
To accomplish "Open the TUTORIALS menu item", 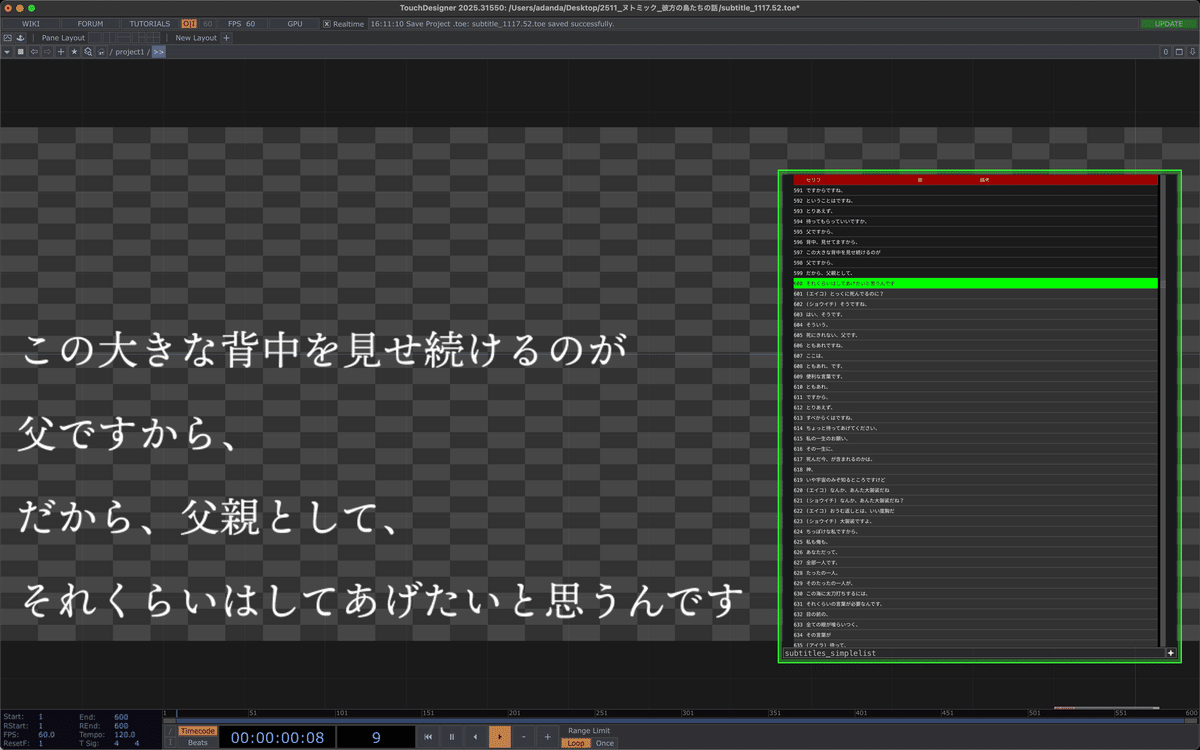I will click(x=149, y=23).
